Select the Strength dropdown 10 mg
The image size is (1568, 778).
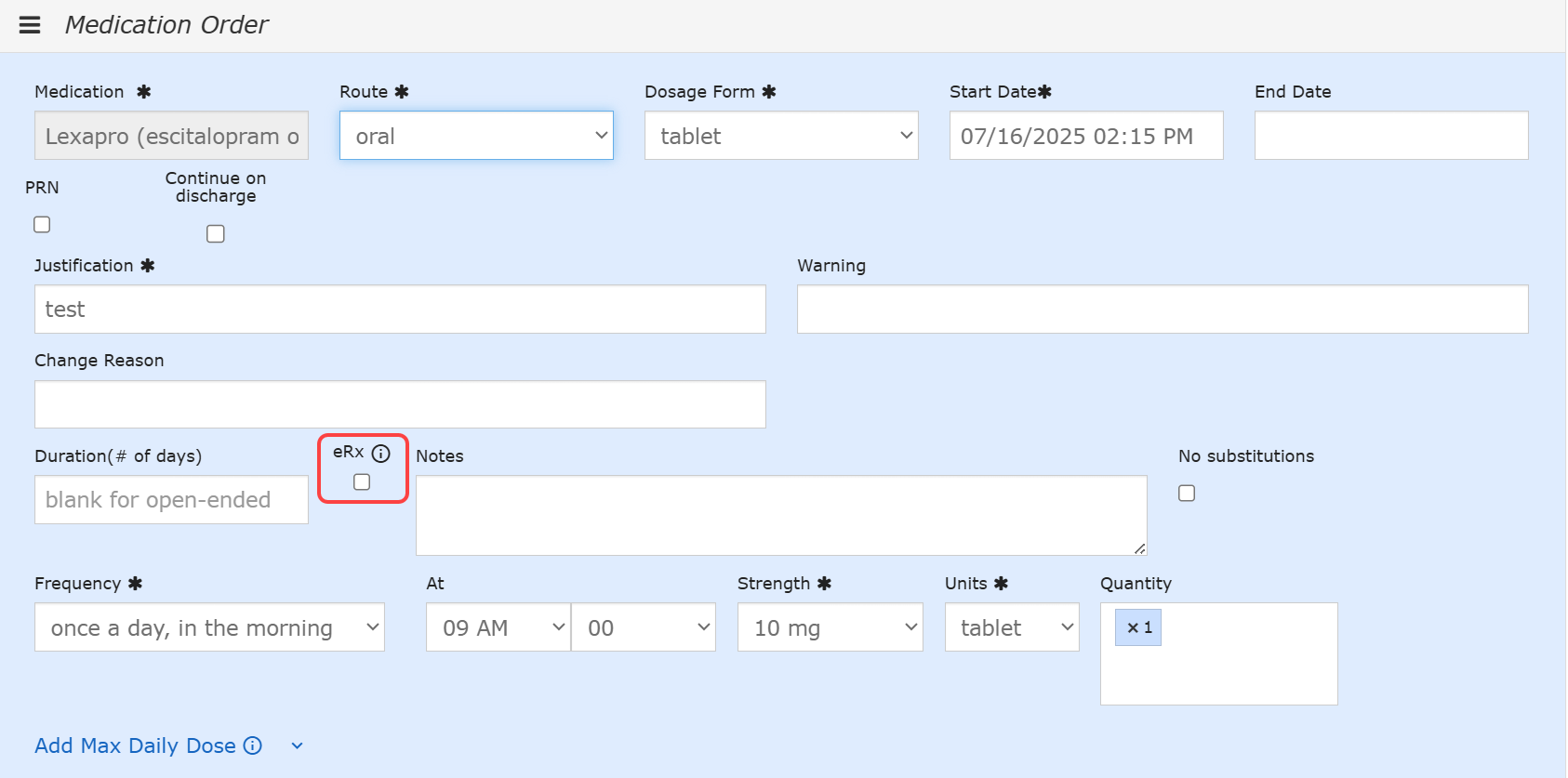830,627
